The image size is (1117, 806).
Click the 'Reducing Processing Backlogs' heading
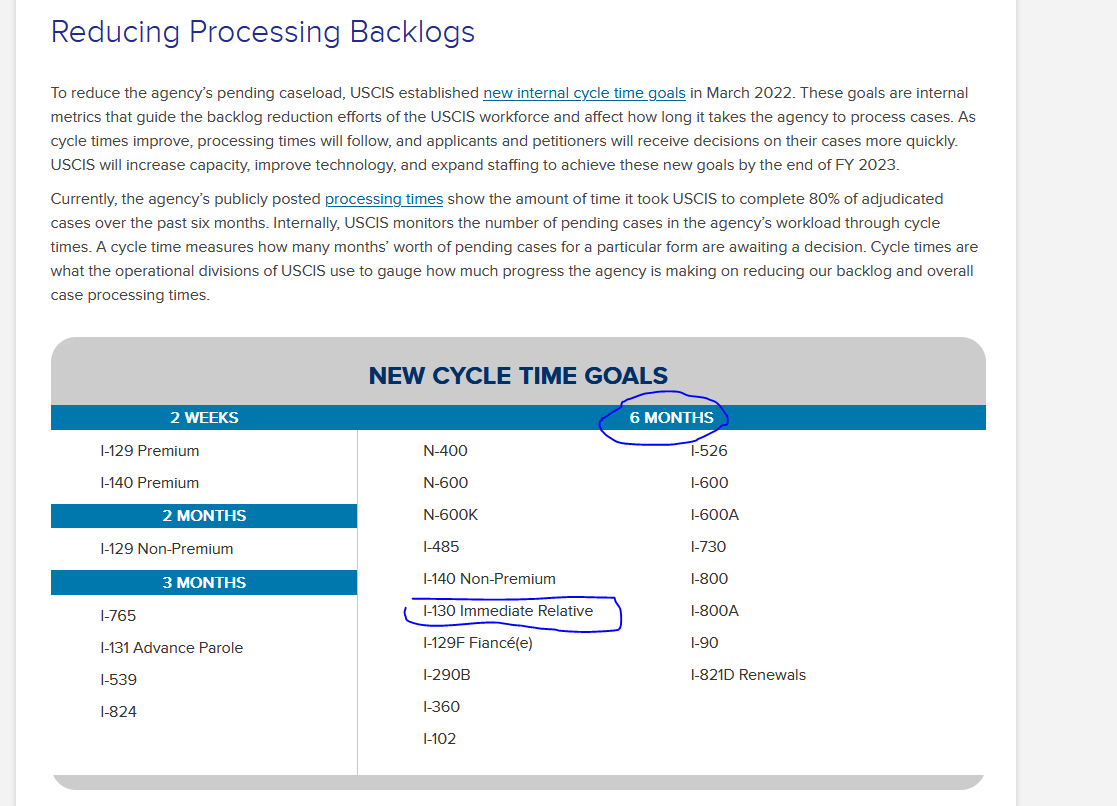[x=263, y=32]
